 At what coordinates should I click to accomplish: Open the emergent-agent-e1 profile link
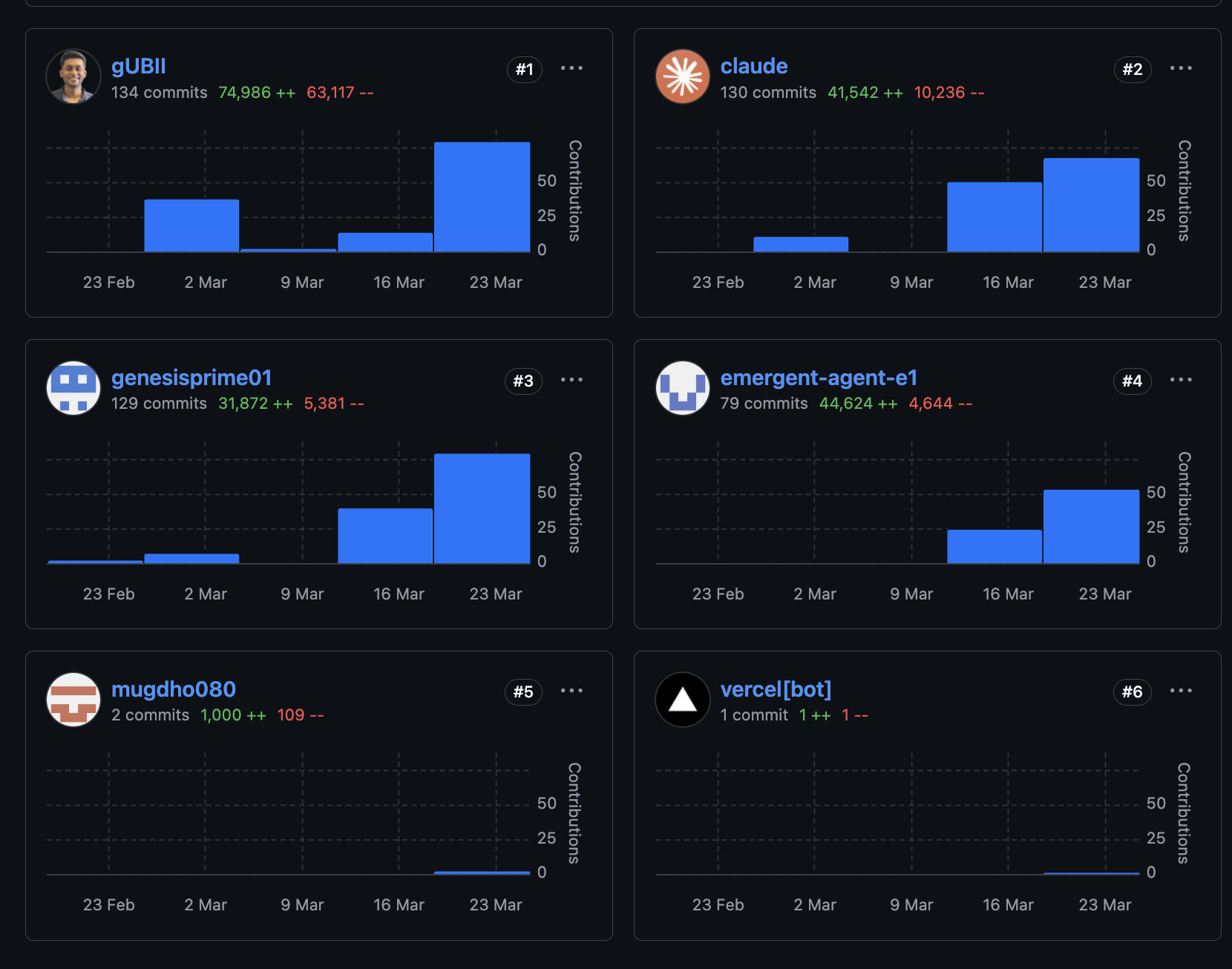point(819,378)
